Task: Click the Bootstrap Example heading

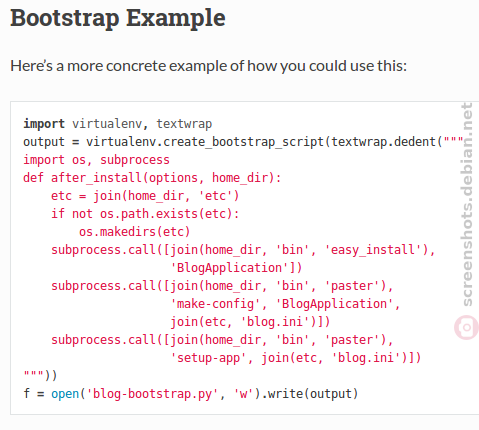Action: (118, 18)
